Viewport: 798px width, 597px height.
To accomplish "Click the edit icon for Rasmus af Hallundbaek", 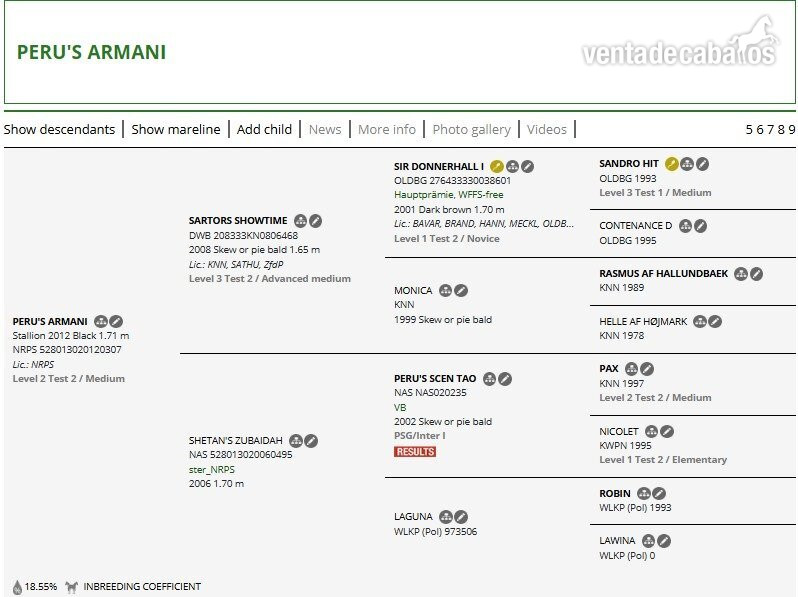I will tap(756, 274).
